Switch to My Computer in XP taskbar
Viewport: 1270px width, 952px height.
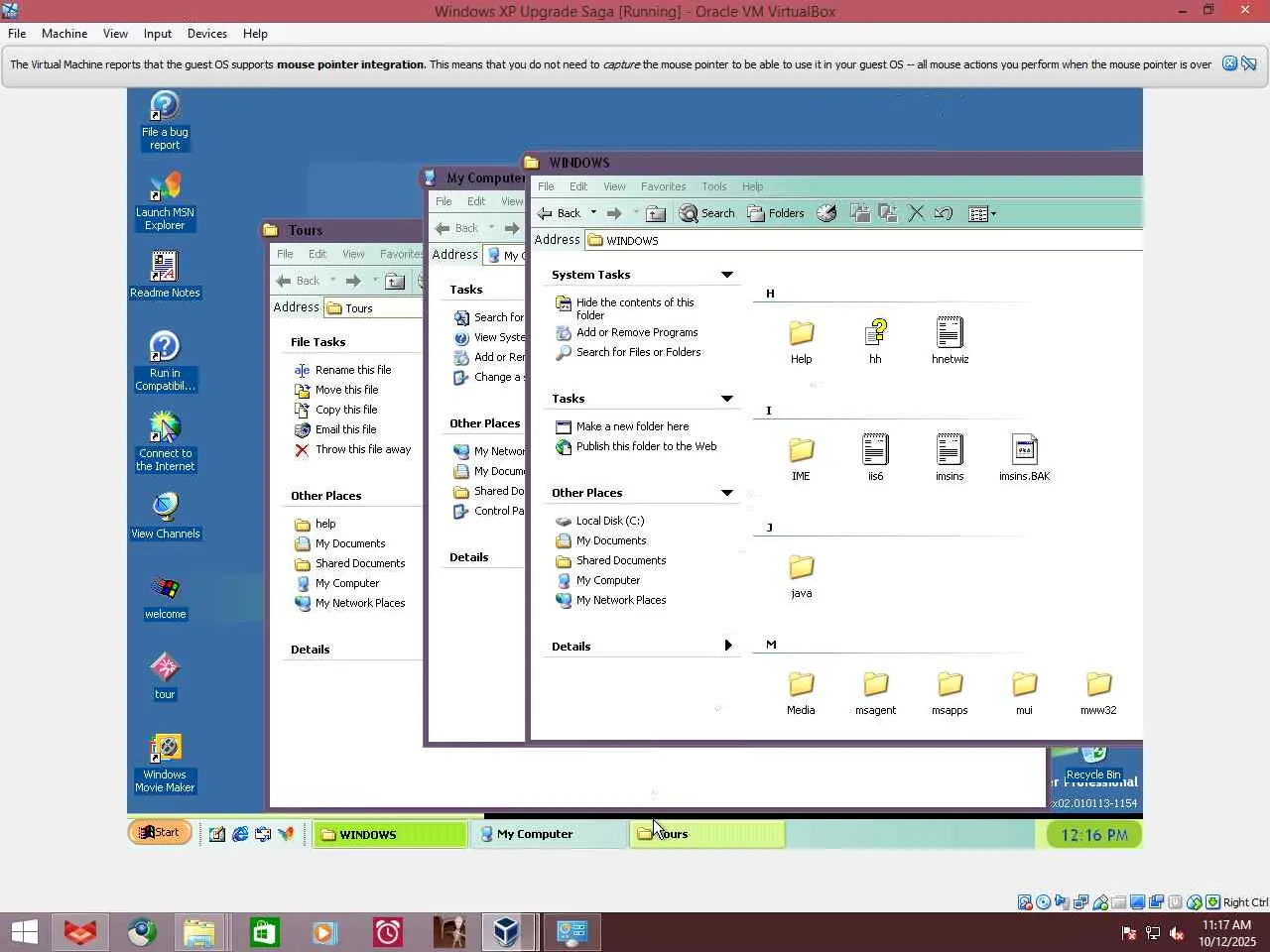pos(549,834)
